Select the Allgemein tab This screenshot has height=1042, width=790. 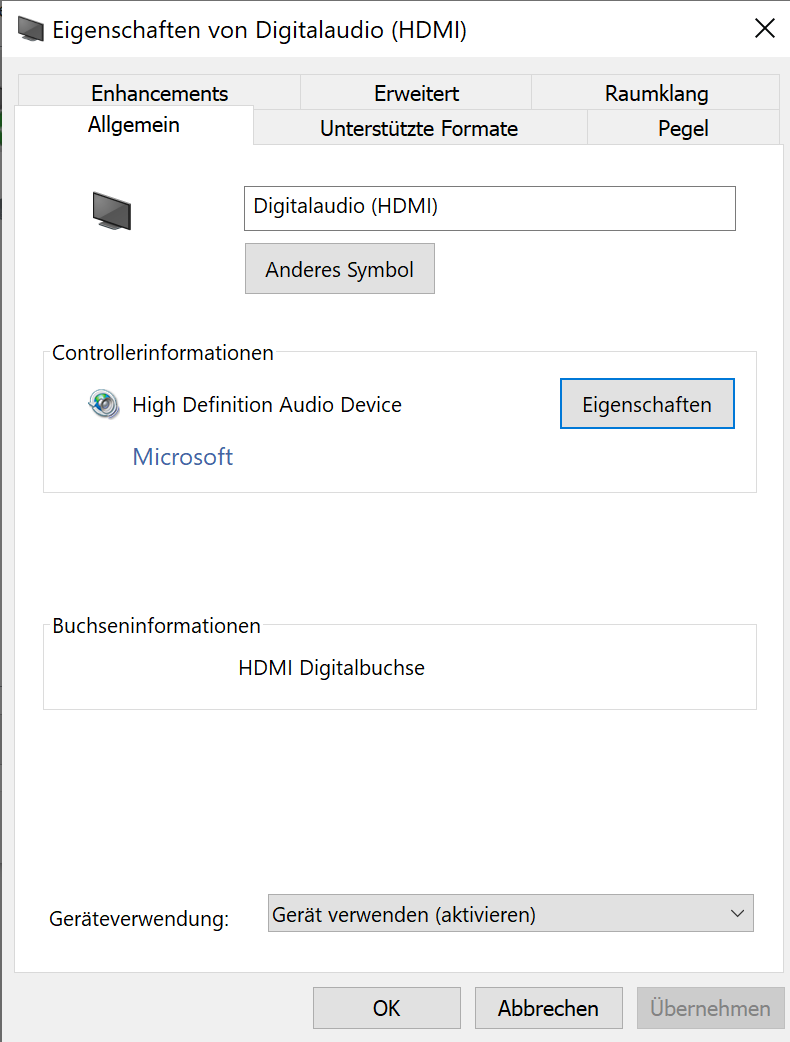click(x=134, y=125)
